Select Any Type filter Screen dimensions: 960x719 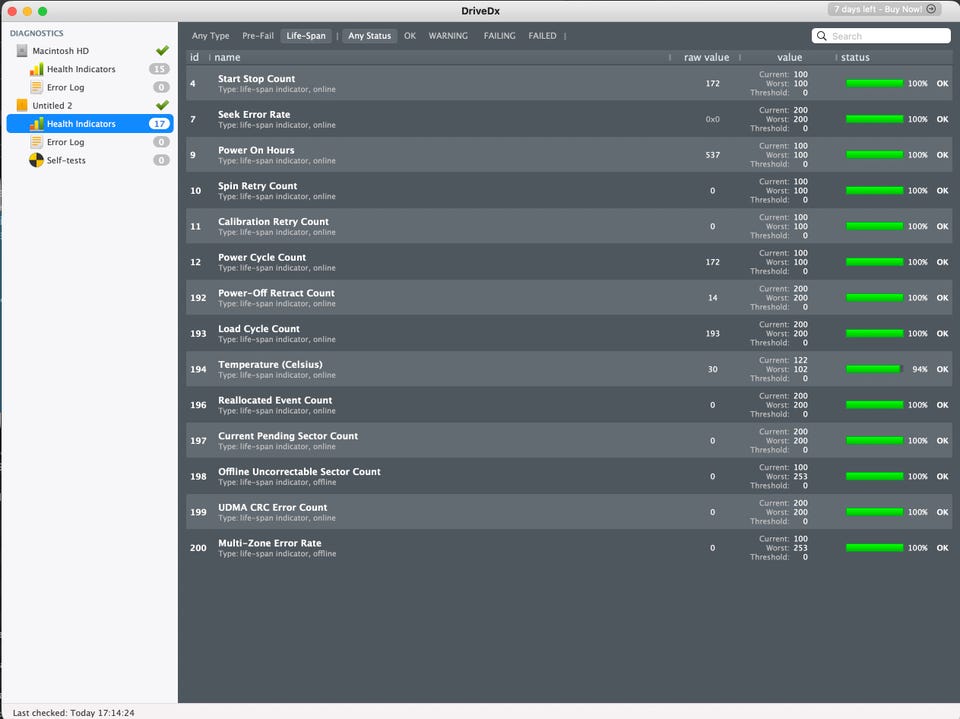[211, 36]
